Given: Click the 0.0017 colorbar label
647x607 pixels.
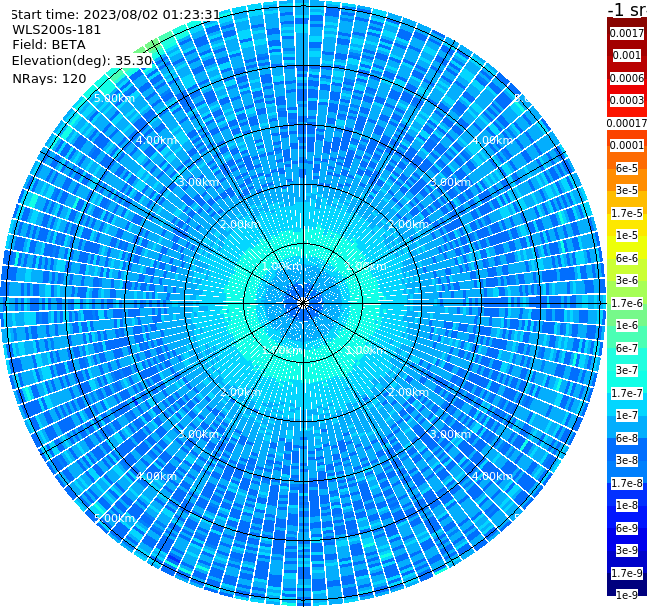Looking at the screenshot, I should (627, 33).
